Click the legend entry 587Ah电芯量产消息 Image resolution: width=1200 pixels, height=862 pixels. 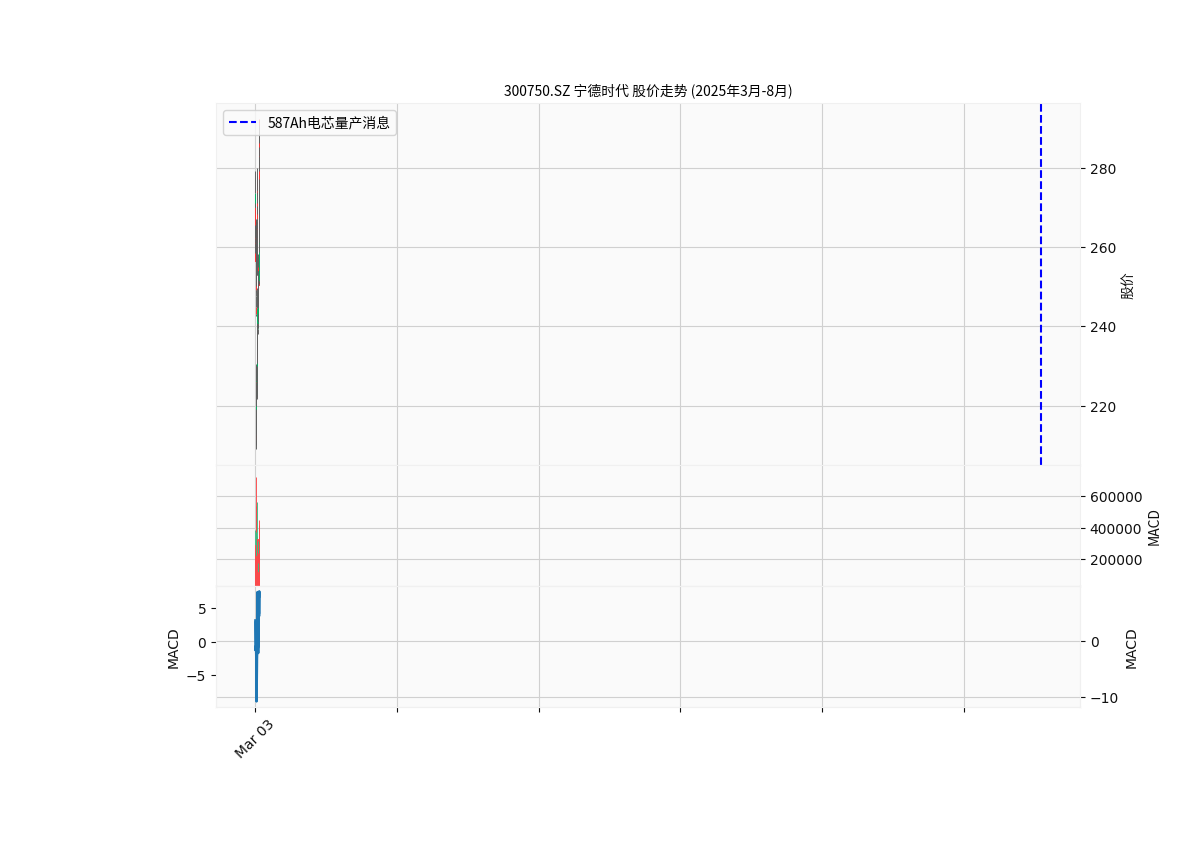coord(310,123)
